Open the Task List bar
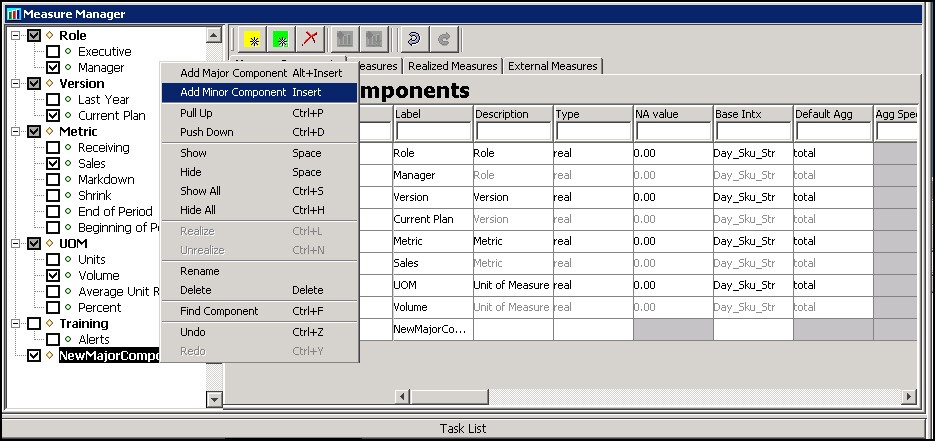The image size is (935, 441). (x=463, y=428)
